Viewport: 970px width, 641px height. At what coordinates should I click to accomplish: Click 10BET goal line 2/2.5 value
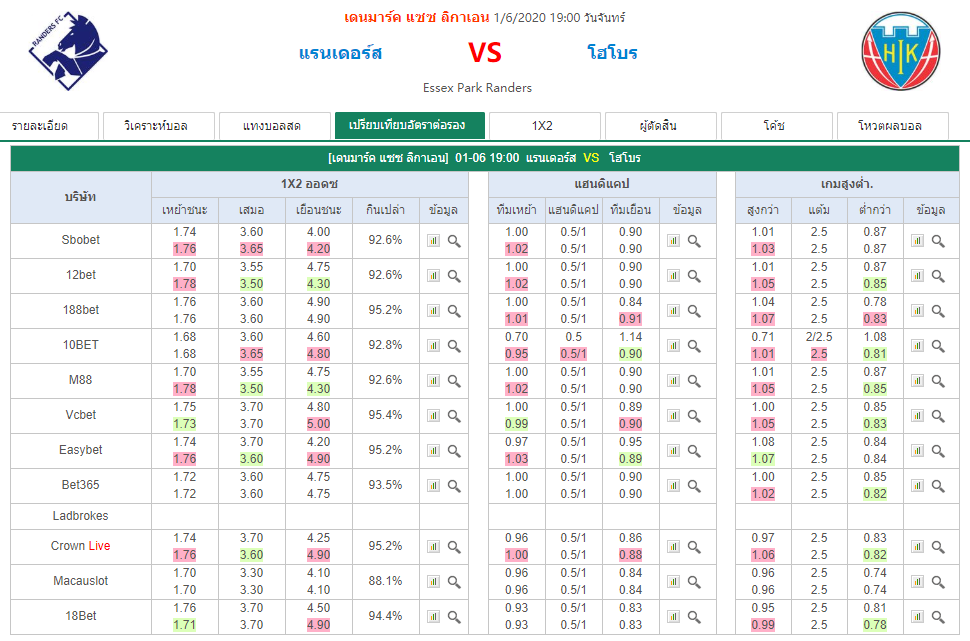tap(819, 337)
